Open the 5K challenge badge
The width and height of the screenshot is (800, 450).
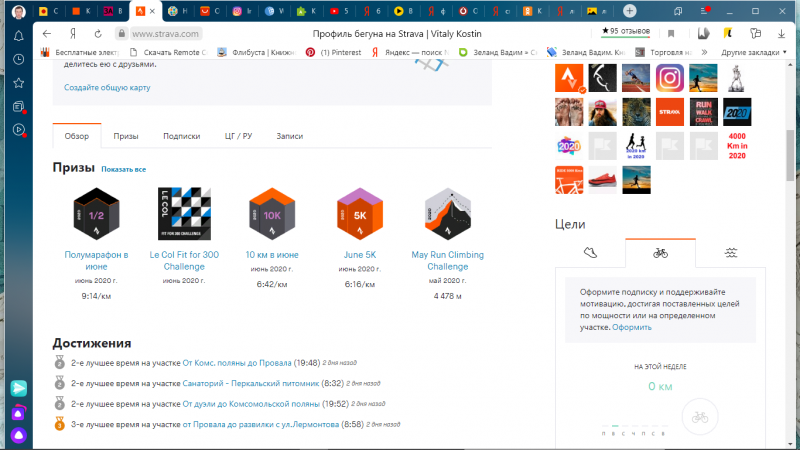[x=360, y=214]
